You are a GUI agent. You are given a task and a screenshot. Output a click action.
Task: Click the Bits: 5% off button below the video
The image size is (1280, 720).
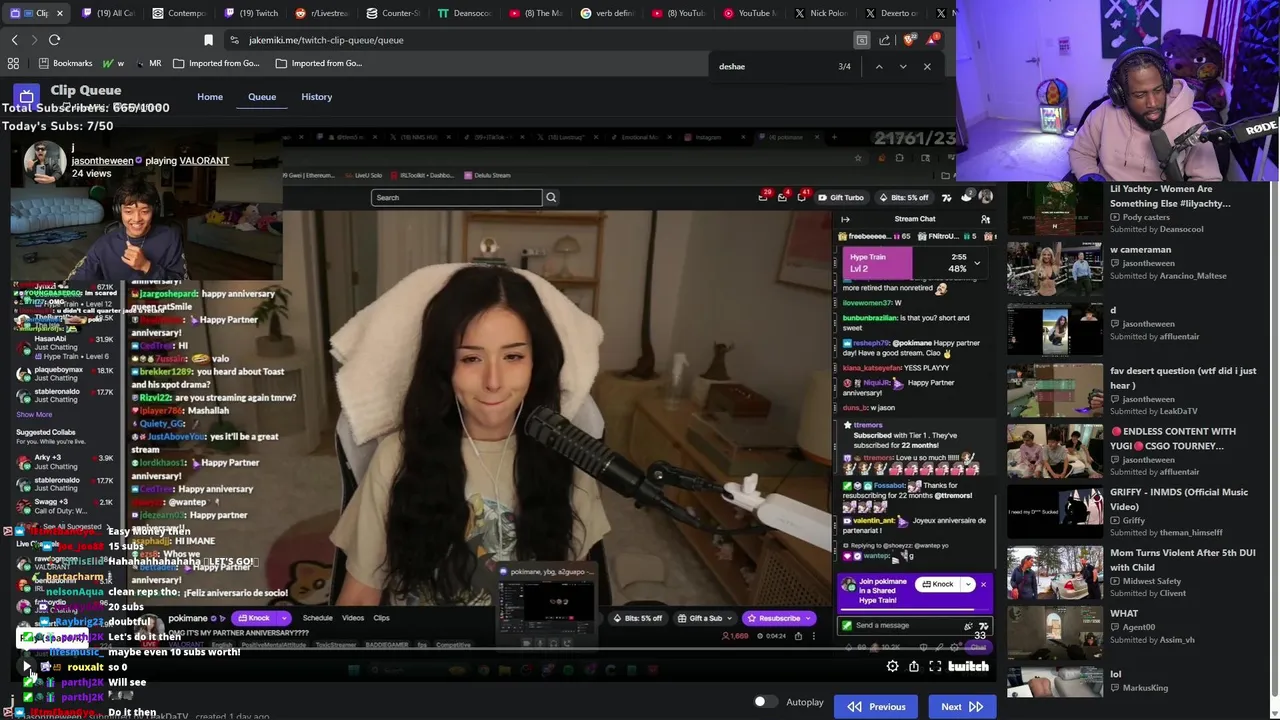tap(638, 618)
